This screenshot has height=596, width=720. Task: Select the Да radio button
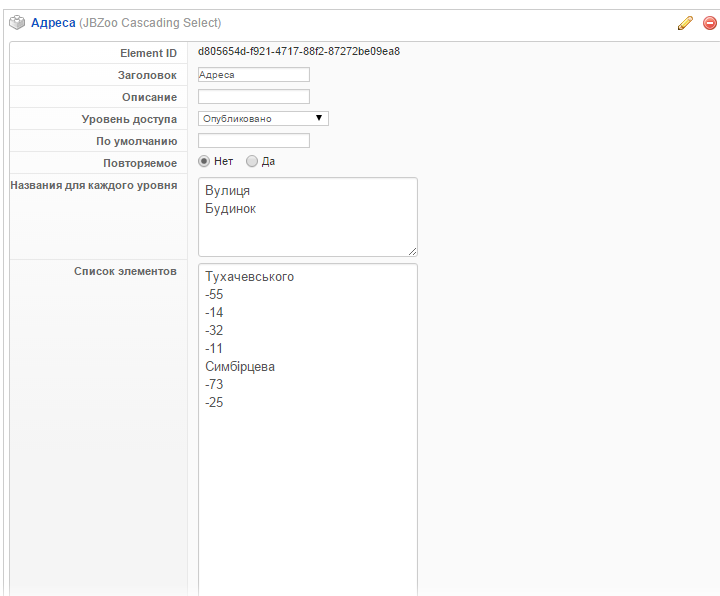pos(252,161)
